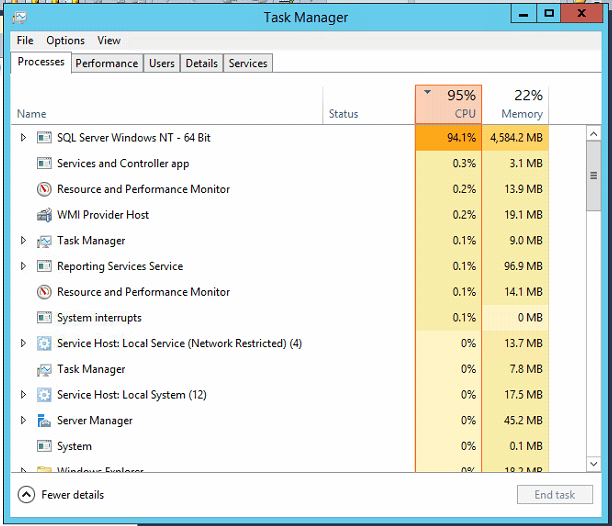Screen dimensions: 612x526
Task: Open the View menu
Action: pos(109,40)
